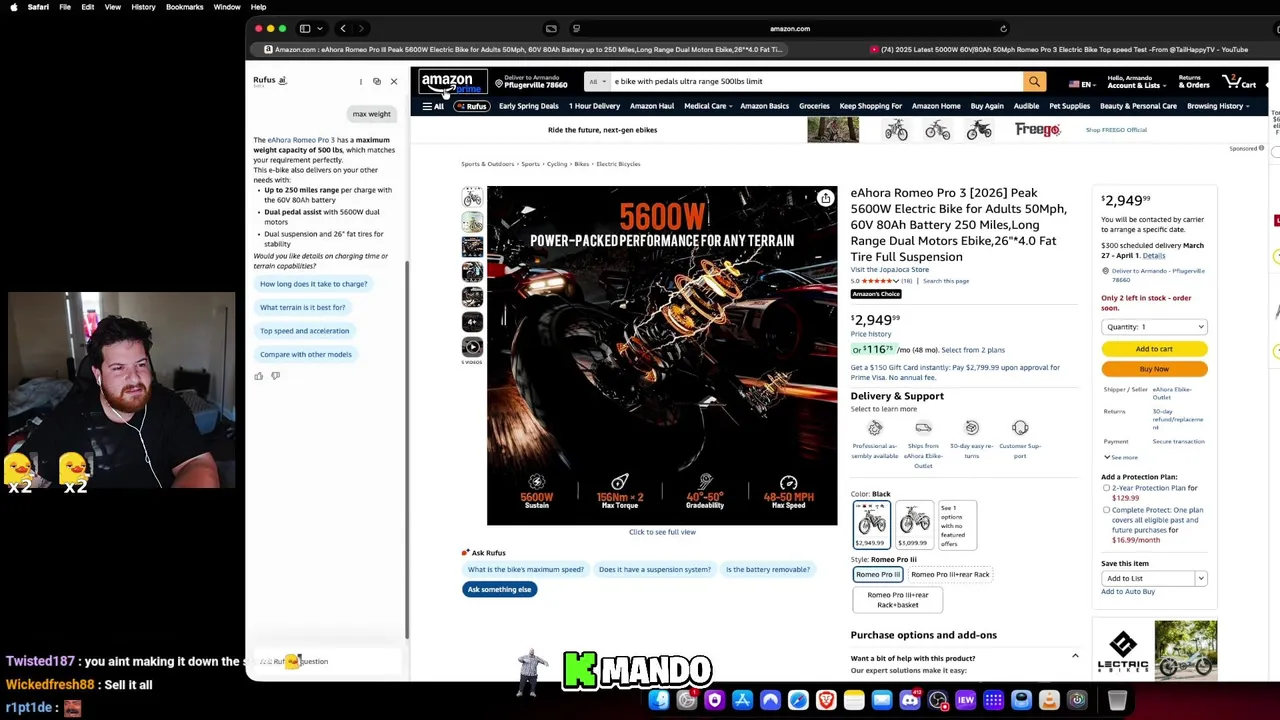Open Trash in the Dock
Viewport: 1280px width, 720px height.
pyautogui.click(x=1117, y=700)
